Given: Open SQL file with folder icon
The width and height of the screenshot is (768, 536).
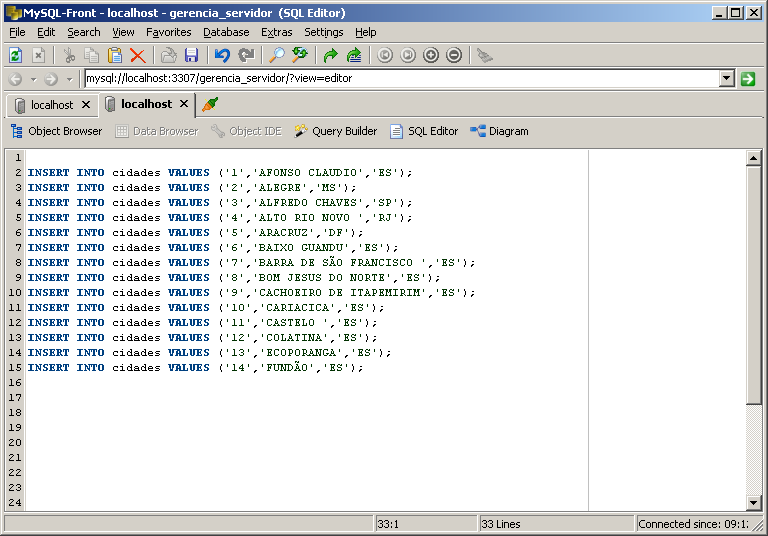Looking at the screenshot, I should tap(168, 55).
